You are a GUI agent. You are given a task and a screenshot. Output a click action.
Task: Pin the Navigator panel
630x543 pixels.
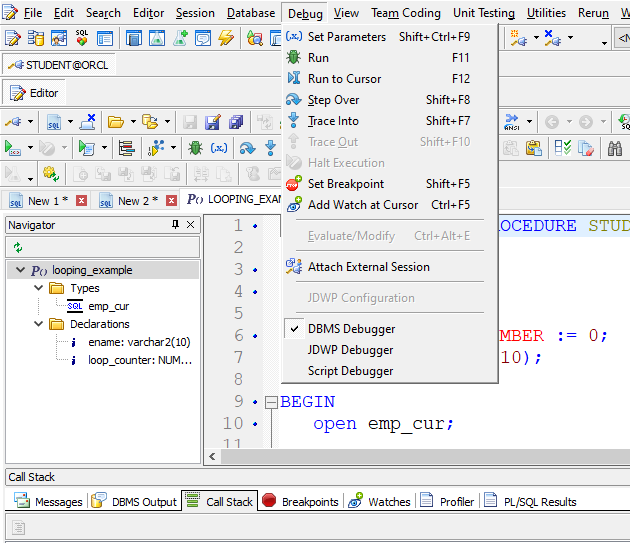[175, 224]
